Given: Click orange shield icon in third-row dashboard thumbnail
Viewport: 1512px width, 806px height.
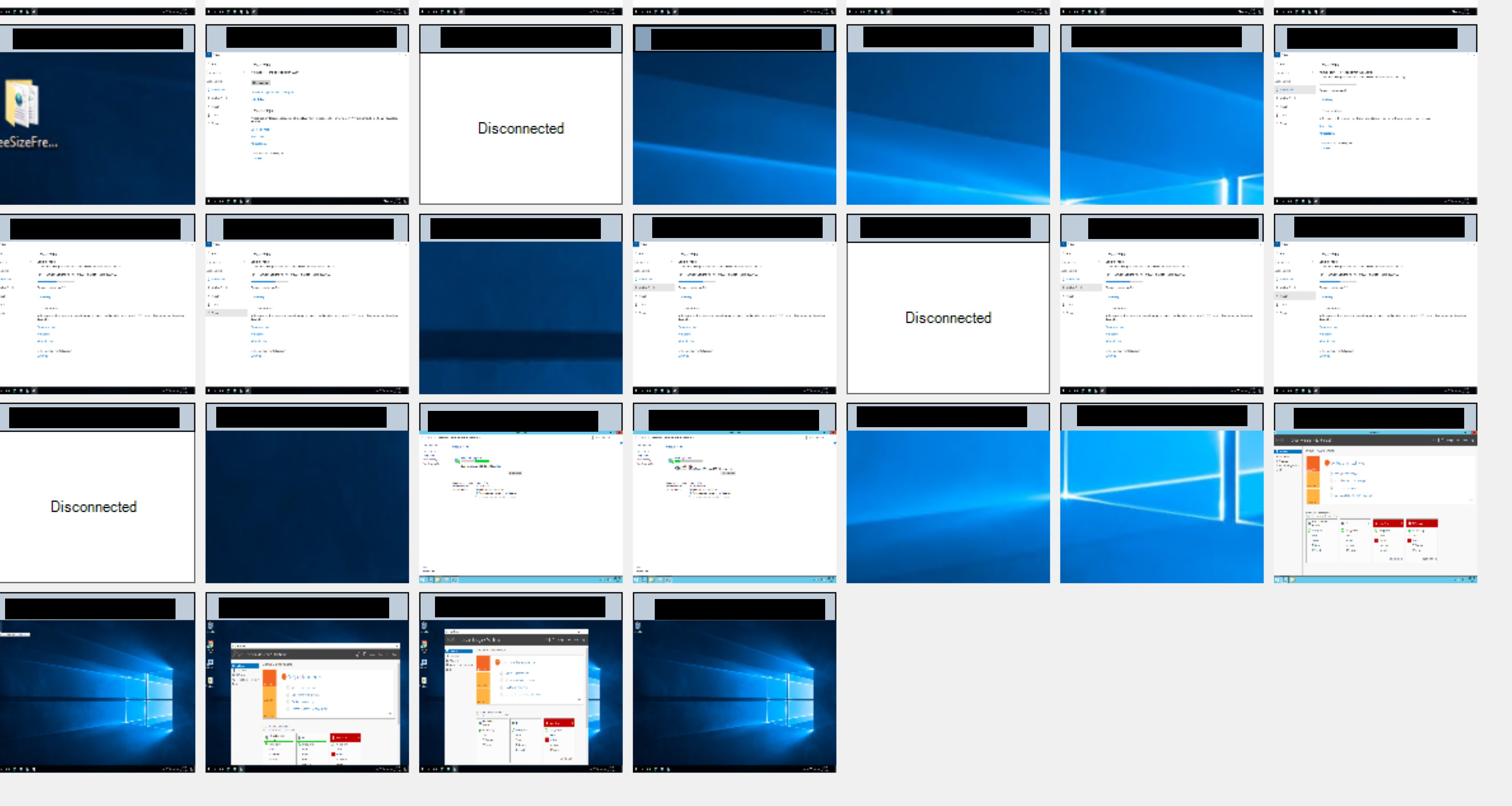Looking at the screenshot, I should click(x=1327, y=463).
